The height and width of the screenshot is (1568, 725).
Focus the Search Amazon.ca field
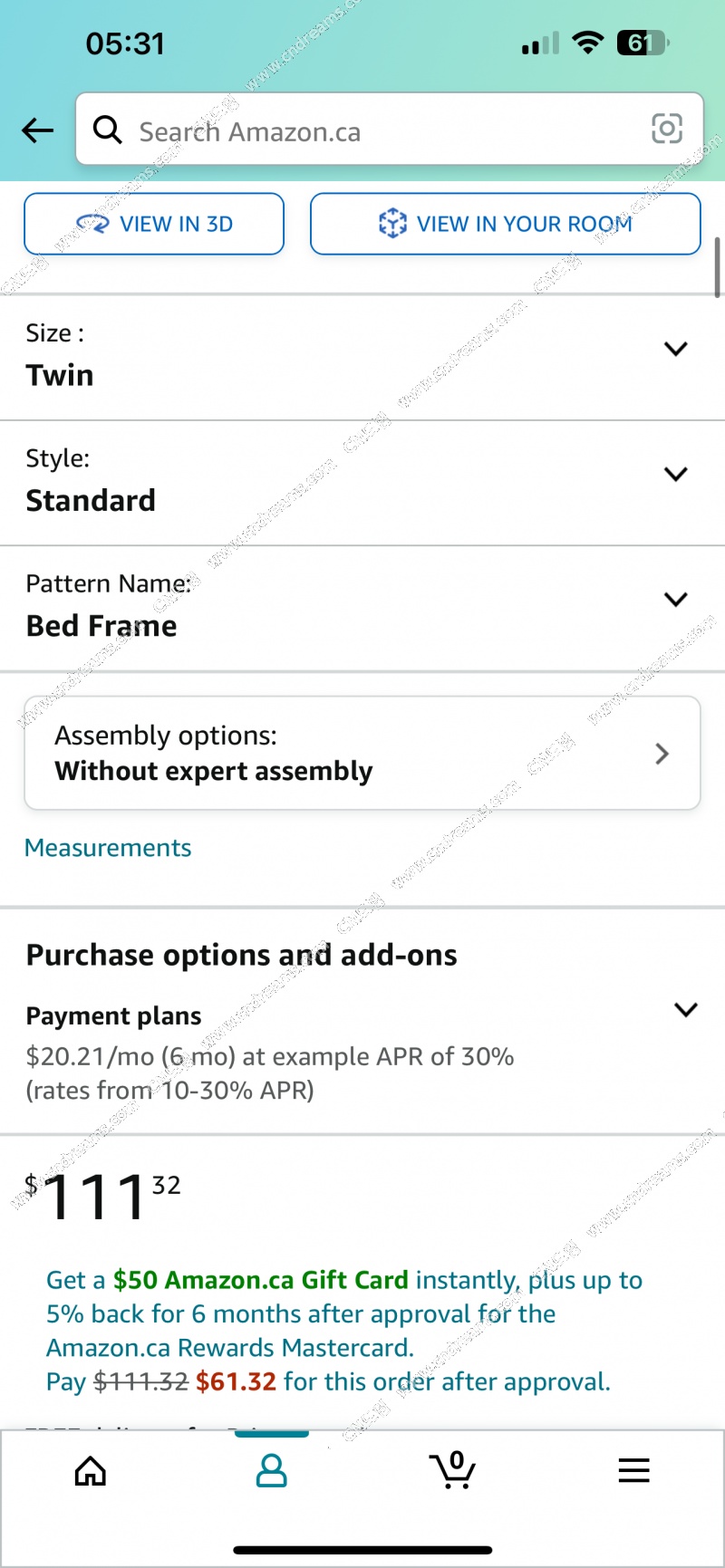[390, 129]
